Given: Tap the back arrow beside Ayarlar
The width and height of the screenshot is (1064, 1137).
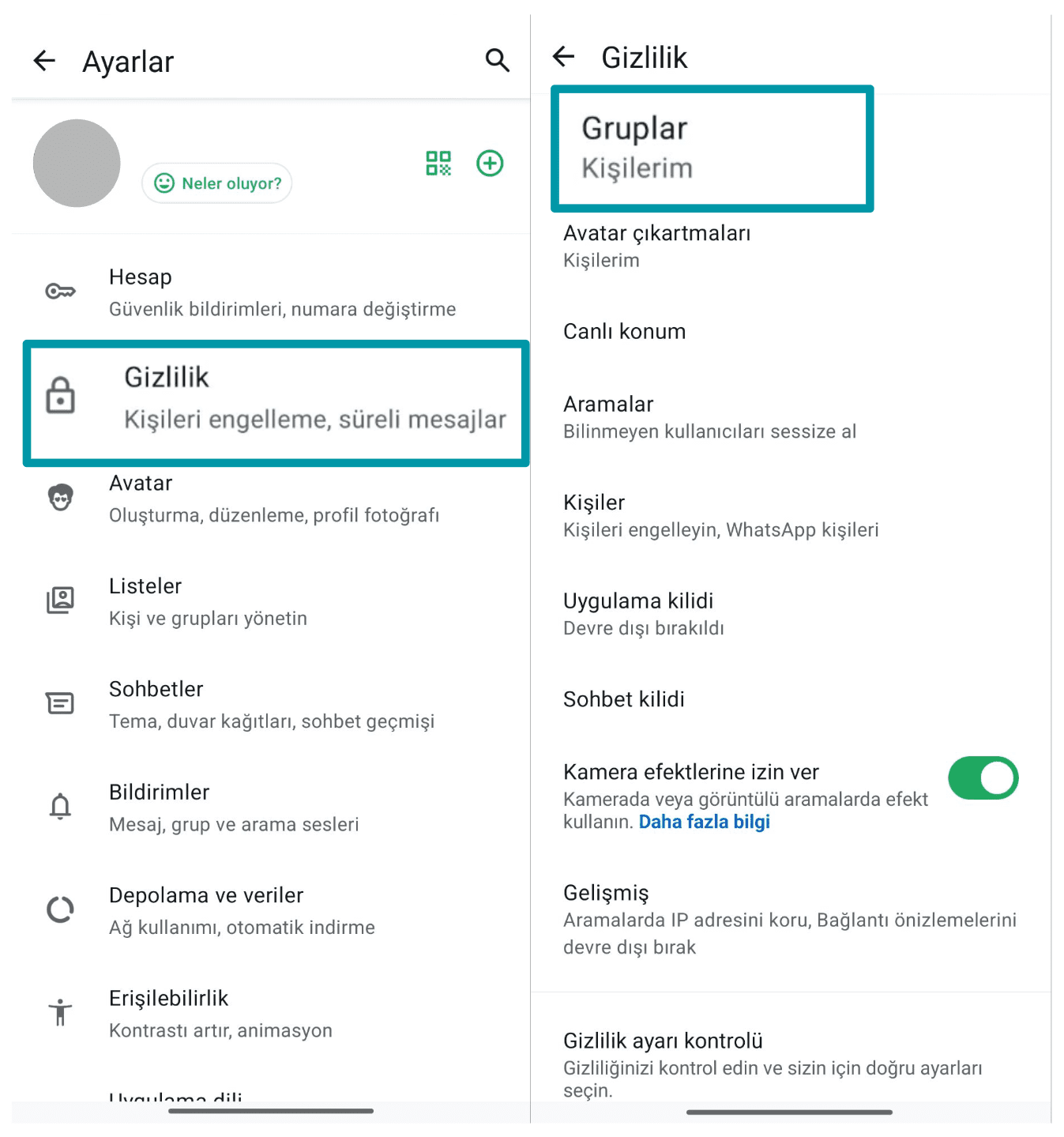Looking at the screenshot, I should 45,61.
